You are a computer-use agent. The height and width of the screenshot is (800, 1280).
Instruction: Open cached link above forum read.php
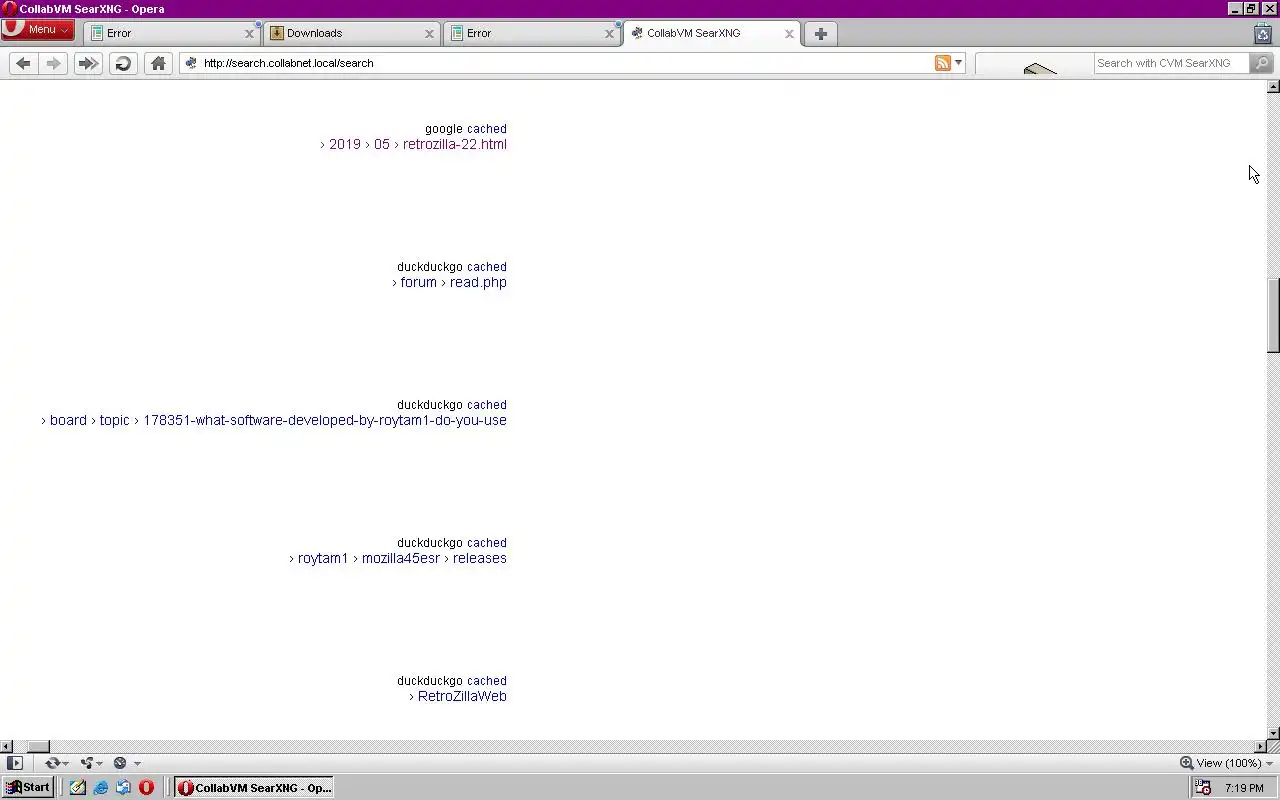point(487,267)
